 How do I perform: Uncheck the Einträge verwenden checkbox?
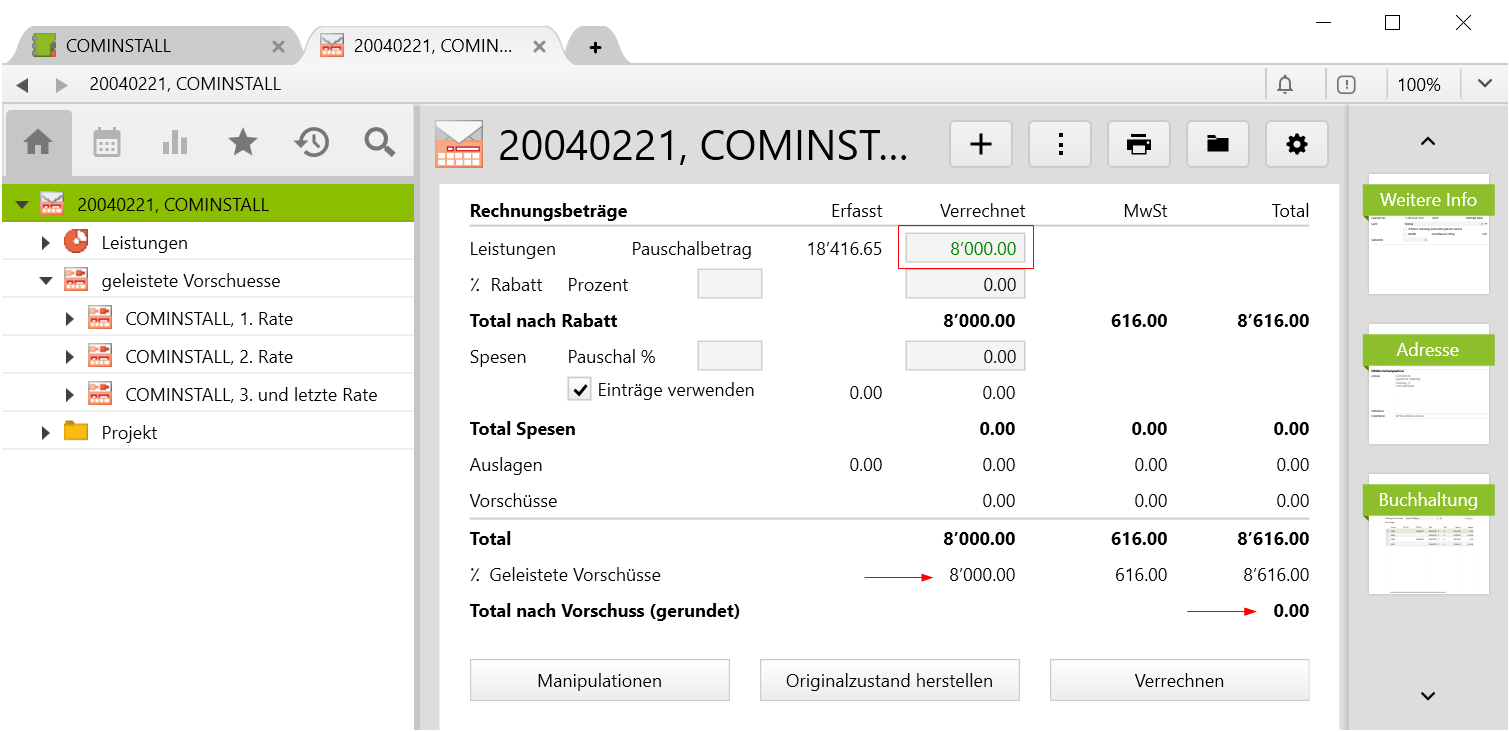click(x=580, y=390)
